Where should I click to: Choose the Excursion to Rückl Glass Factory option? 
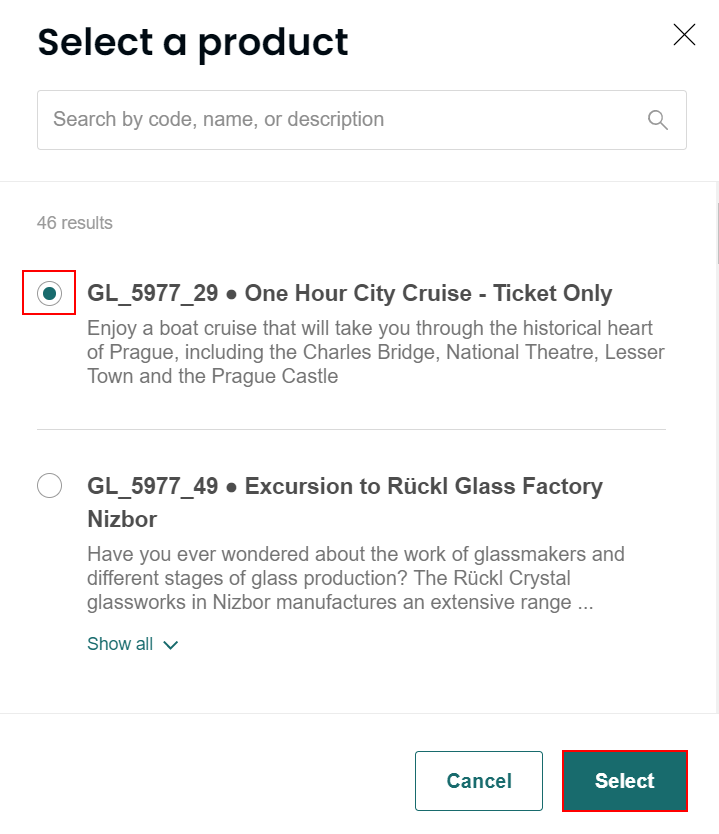click(x=49, y=486)
